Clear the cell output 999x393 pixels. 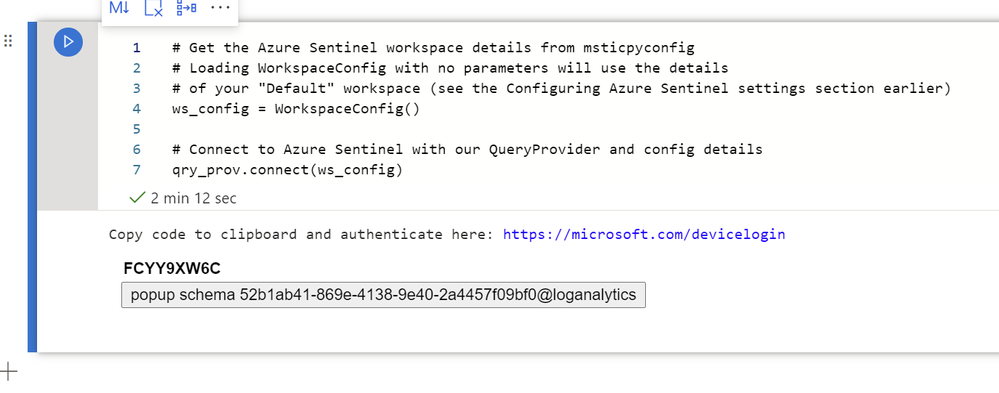tap(154, 8)
